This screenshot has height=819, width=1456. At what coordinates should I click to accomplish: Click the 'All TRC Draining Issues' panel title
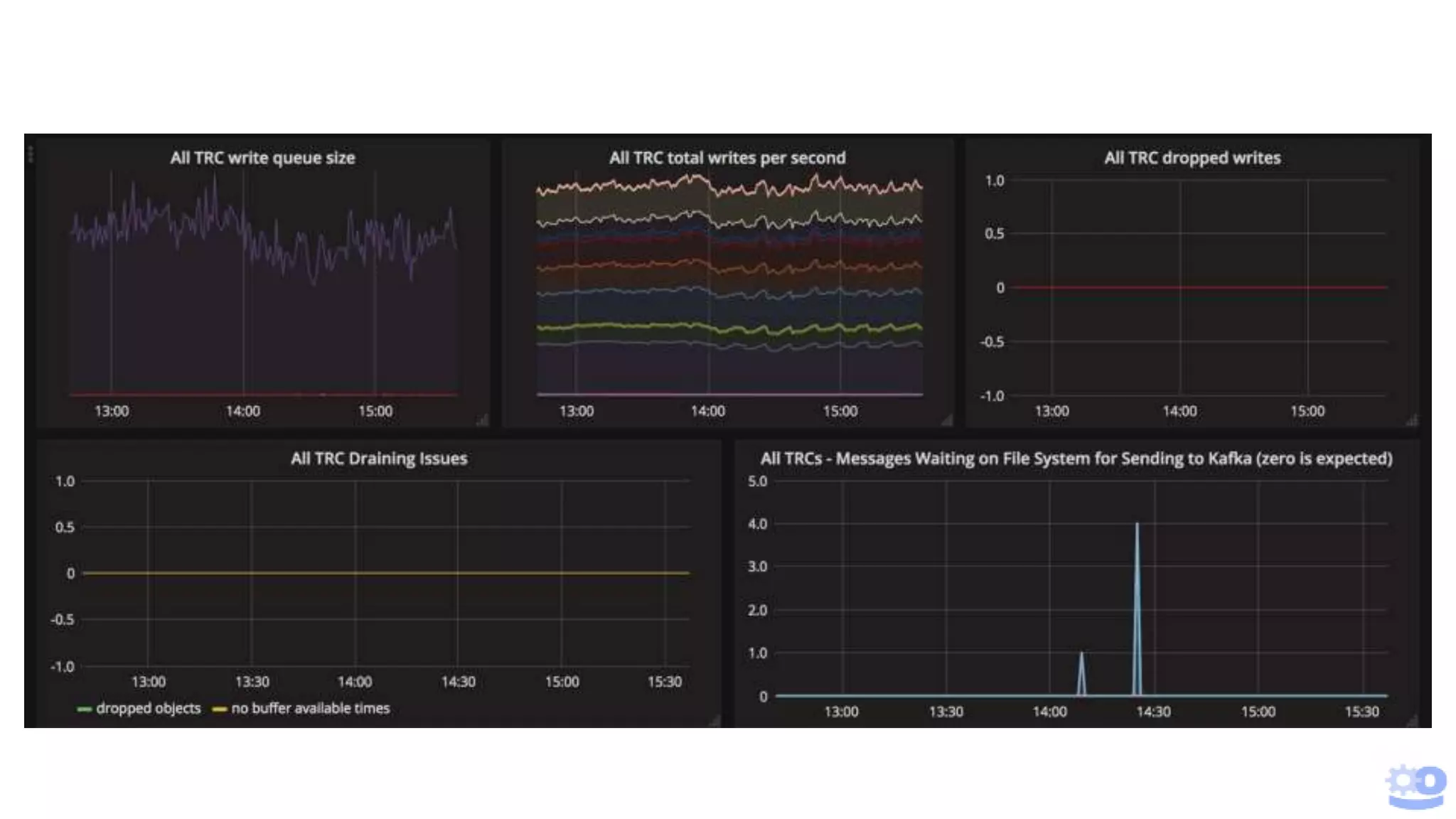click(378, 459)
